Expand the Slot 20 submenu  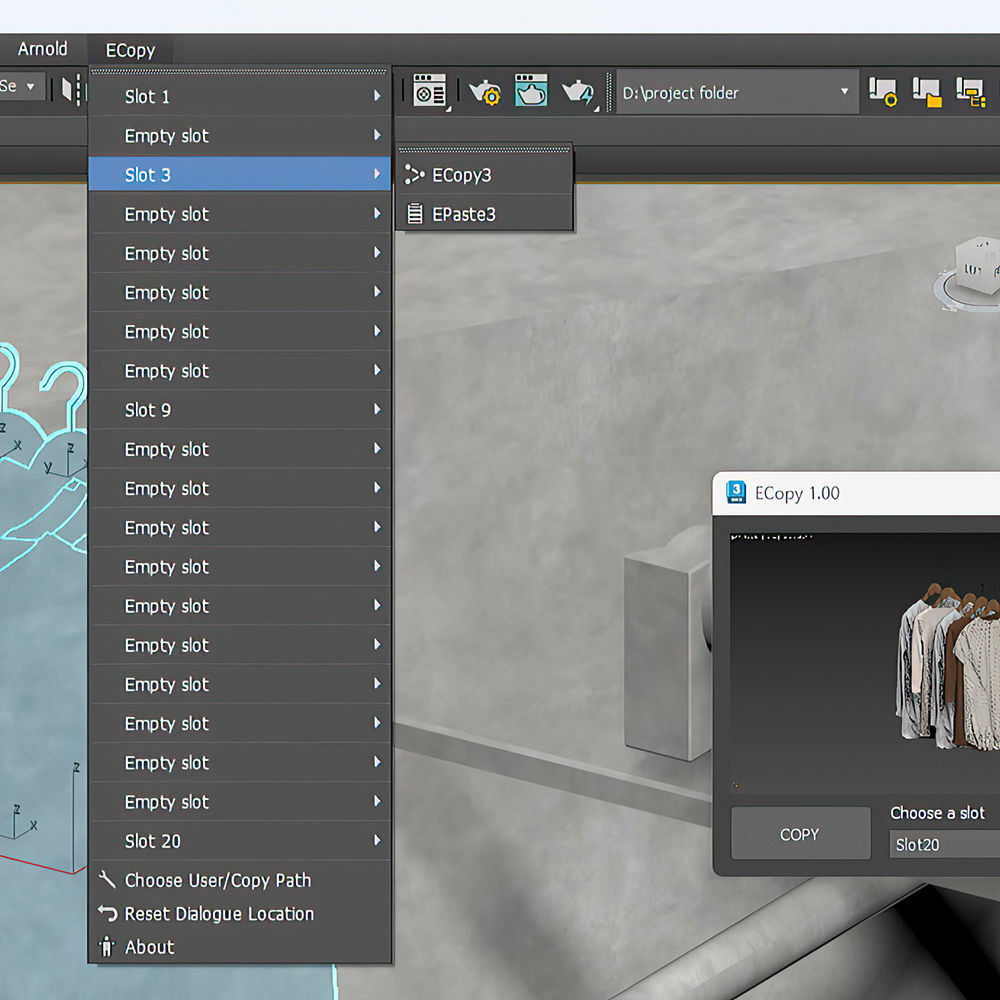pyautogui.click(x=240, y=841)
